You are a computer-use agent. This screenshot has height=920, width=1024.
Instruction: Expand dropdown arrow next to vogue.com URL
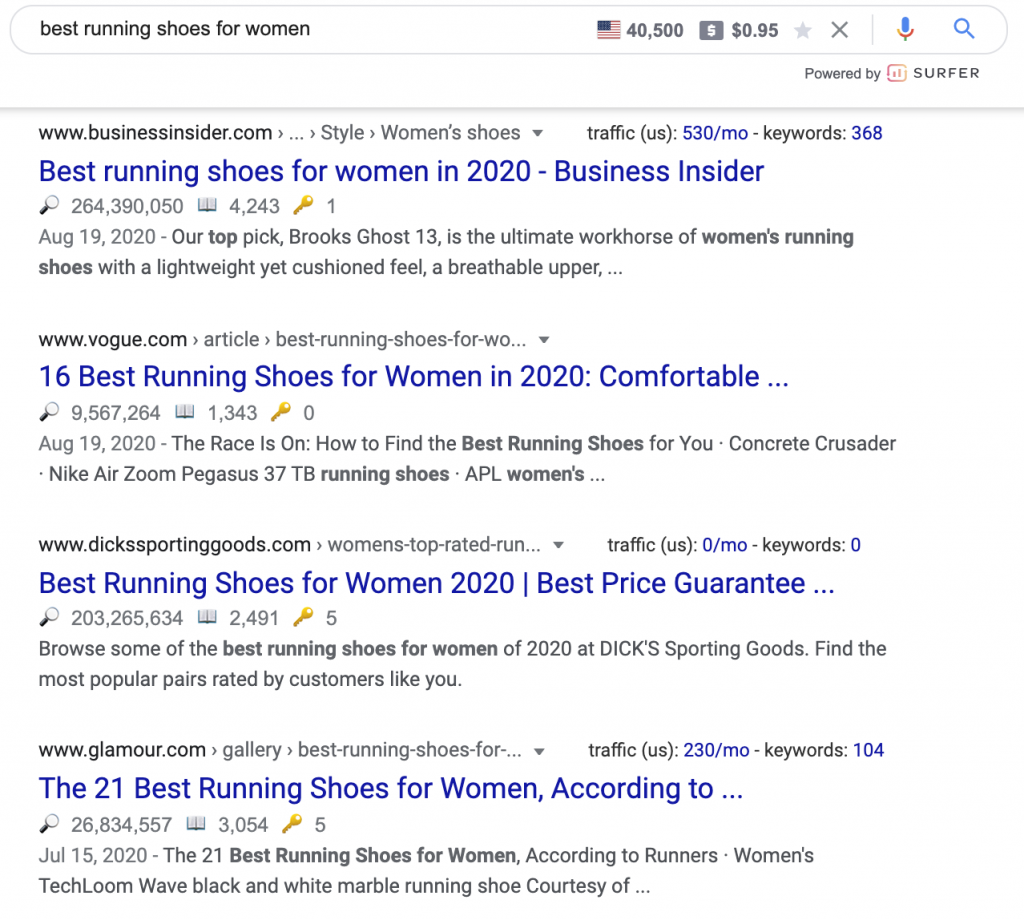click(x=543, y=340)
